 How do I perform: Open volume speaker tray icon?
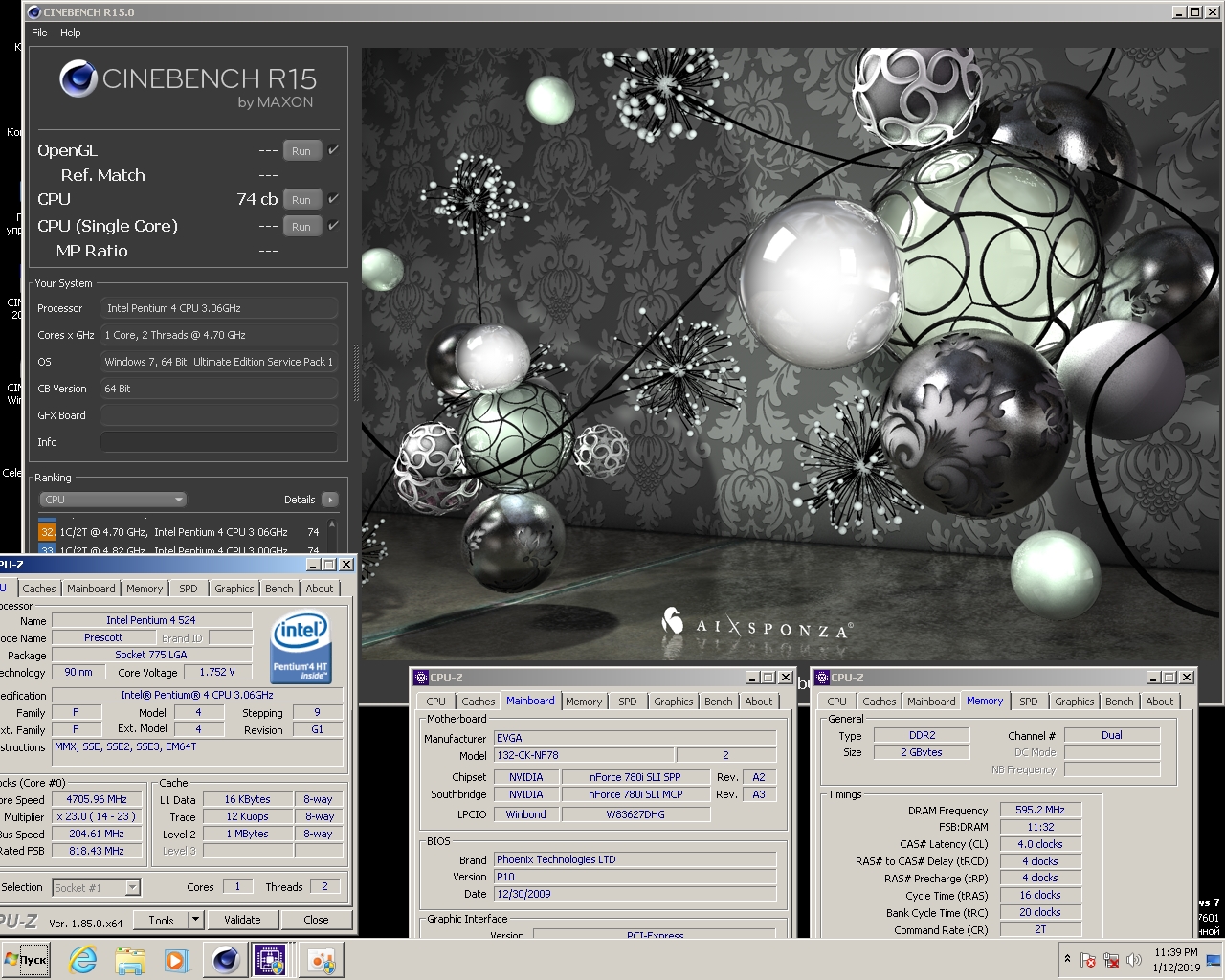(x=1134, y=960)
